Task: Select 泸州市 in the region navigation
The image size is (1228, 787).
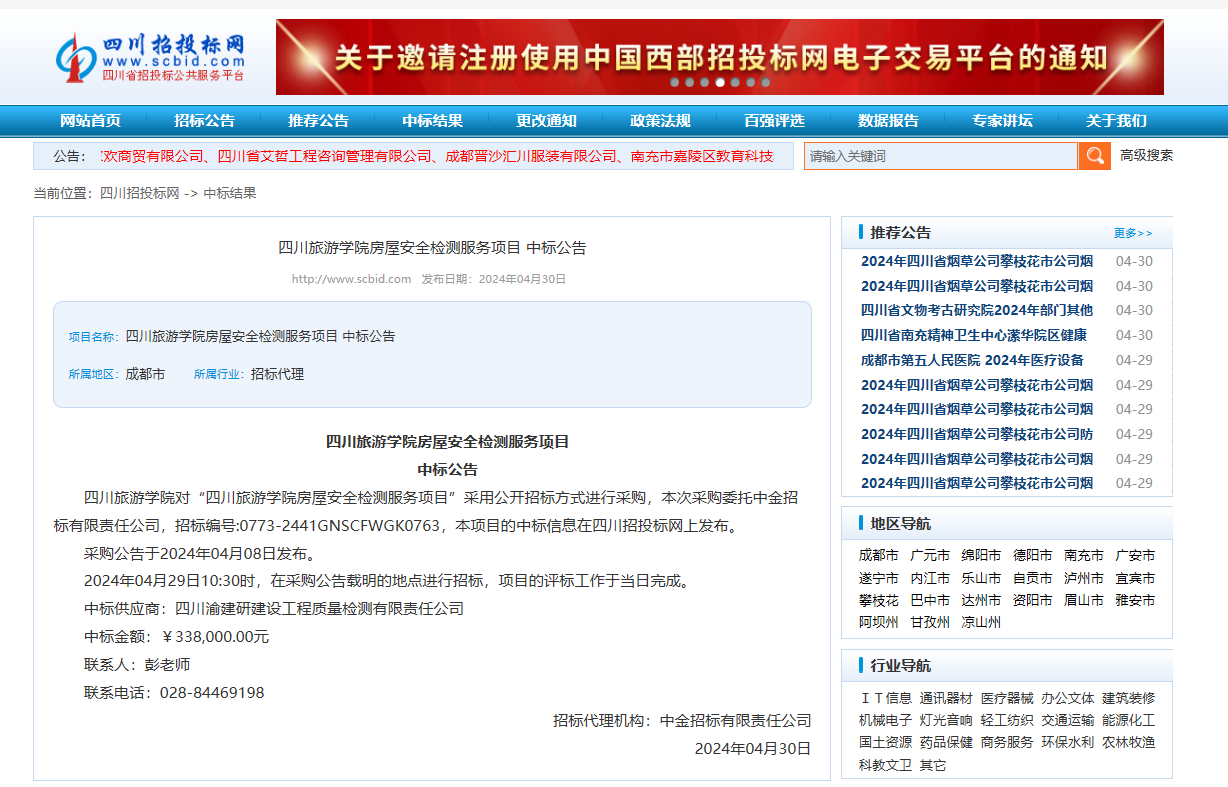Action: 1084,578
